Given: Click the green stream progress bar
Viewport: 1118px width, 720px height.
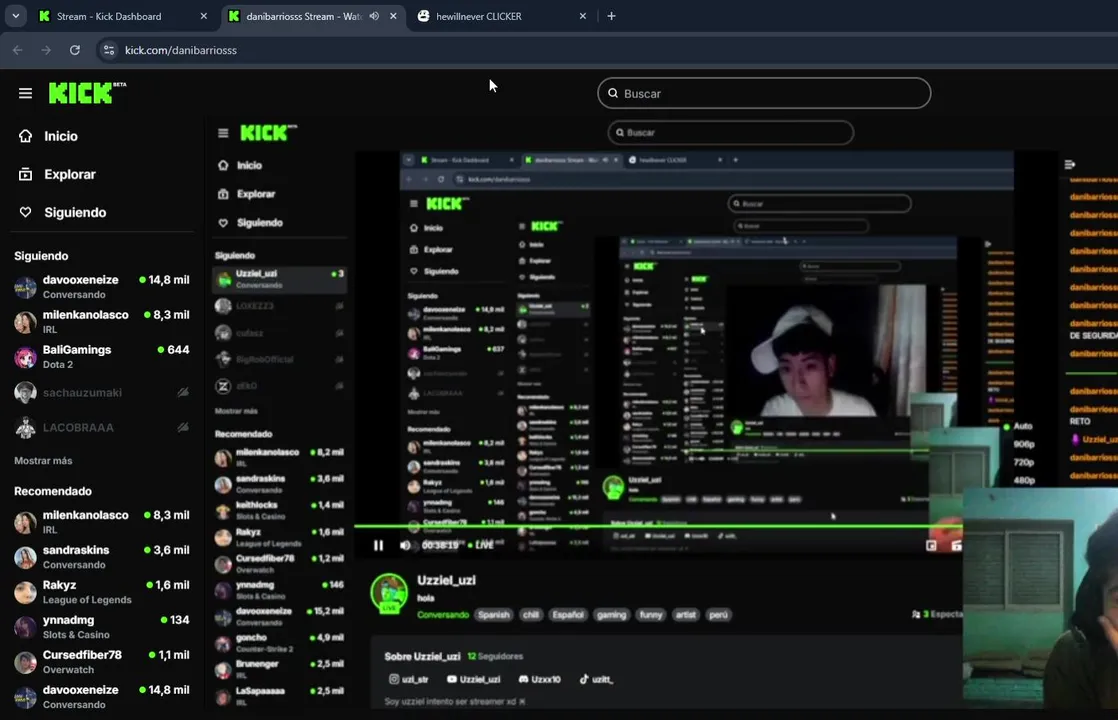Looking at the screenshot, I should click(x=658, y=526).
